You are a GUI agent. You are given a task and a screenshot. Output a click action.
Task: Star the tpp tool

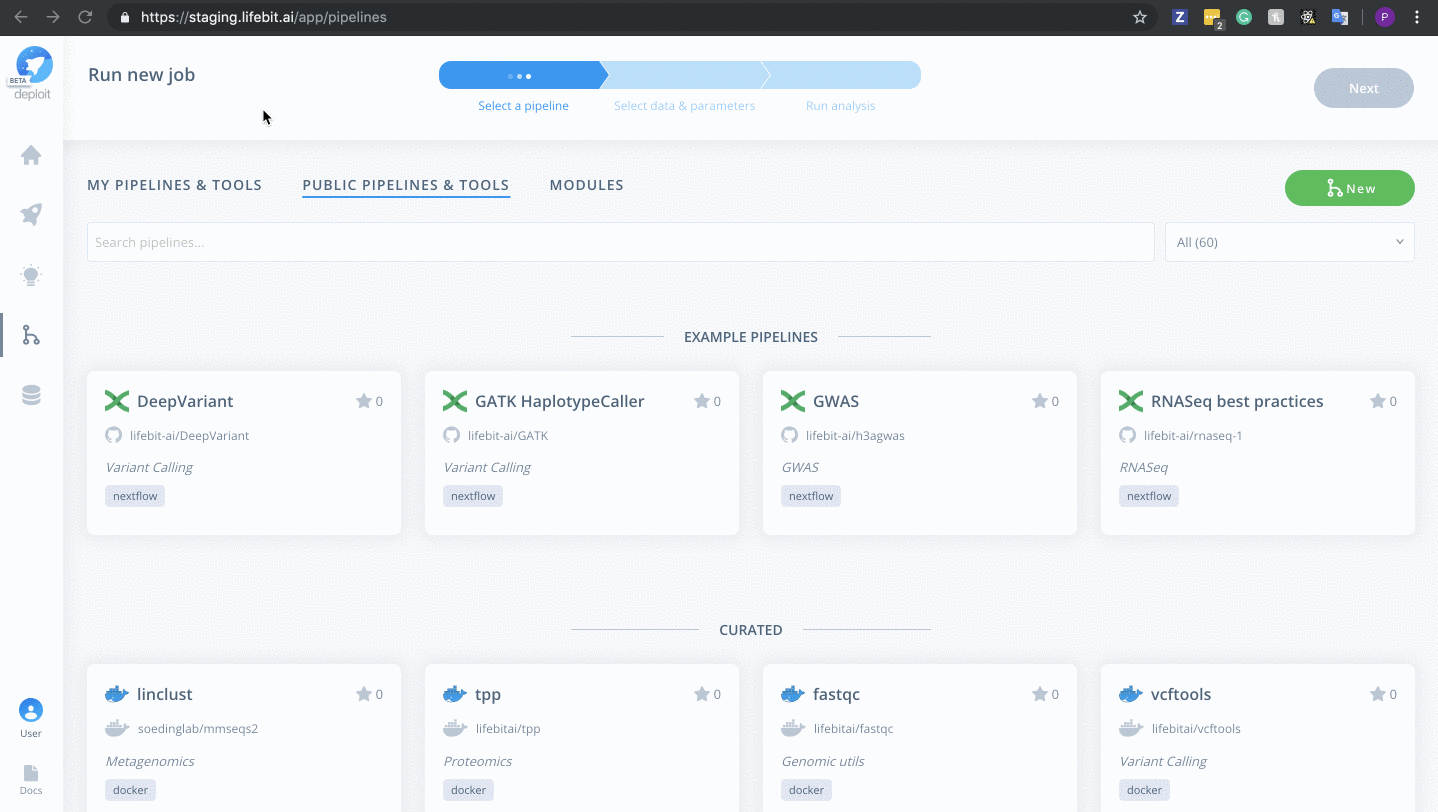click(x=702, y=694)
